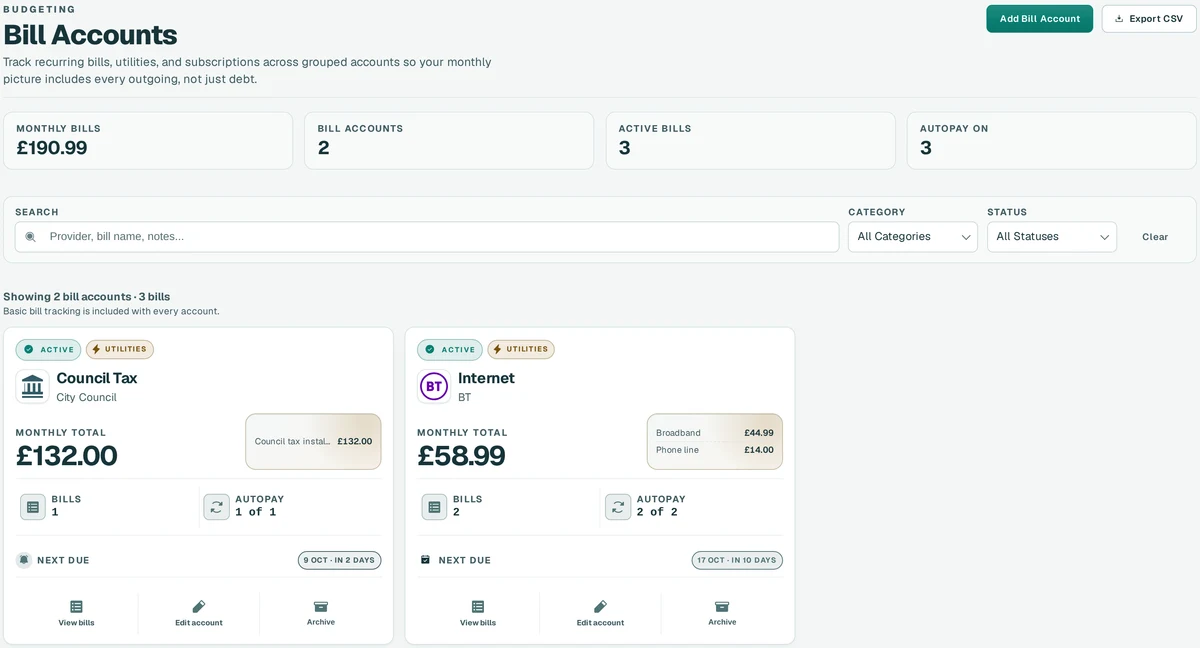
Task: Click the Council Tax bank building icon
Action: [32, 386]
